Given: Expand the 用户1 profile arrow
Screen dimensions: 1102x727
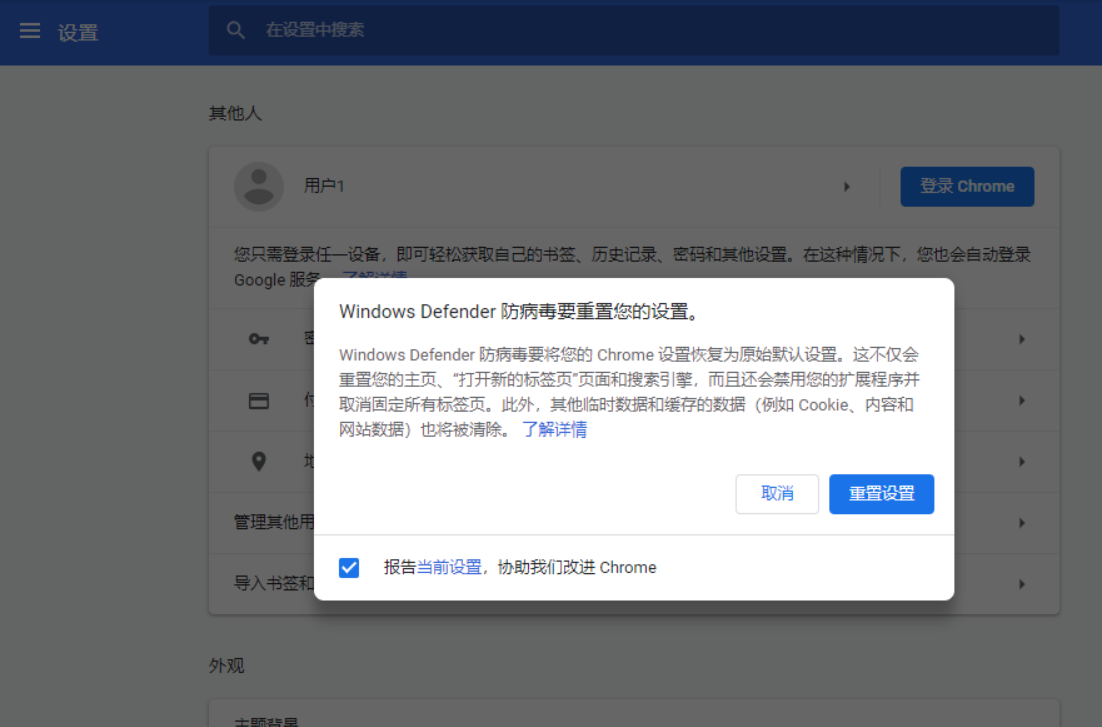Looking at the screenshot, I should 847,186.
